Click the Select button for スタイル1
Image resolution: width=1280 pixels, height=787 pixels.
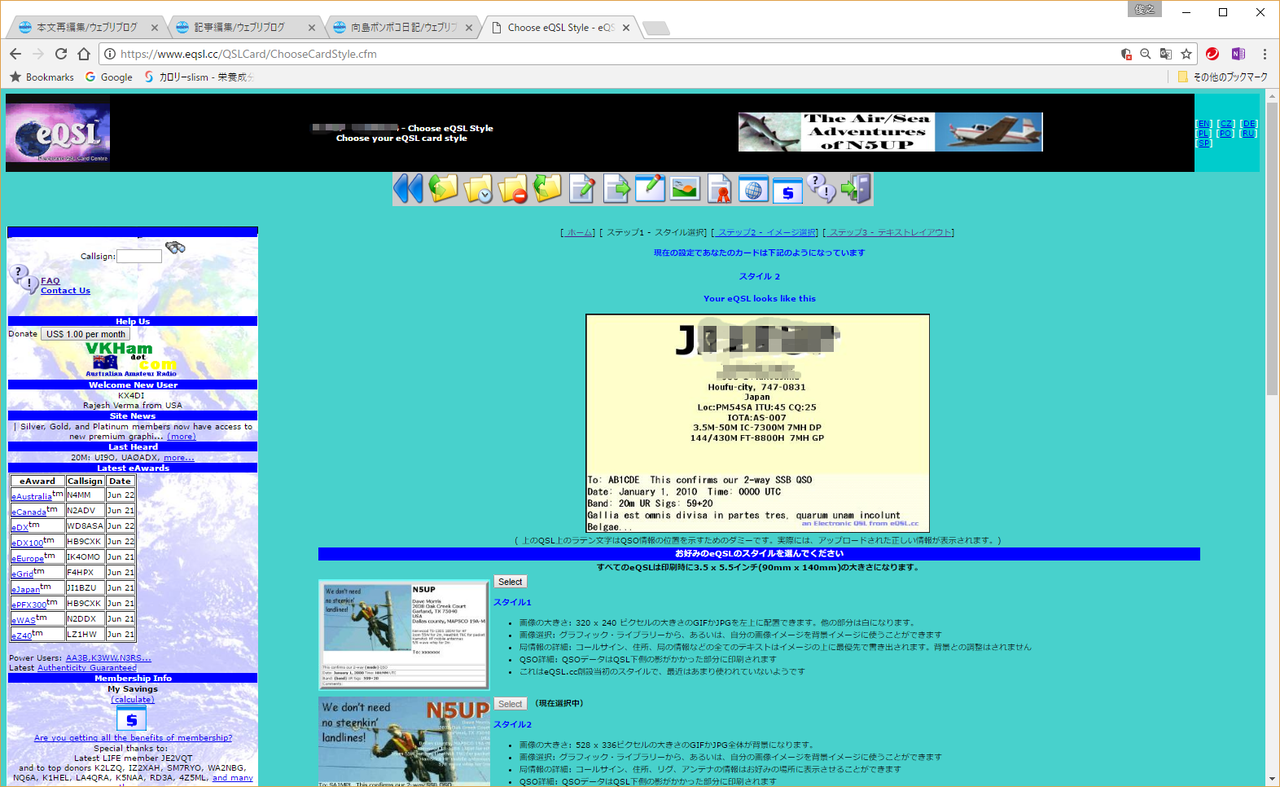tap(510, 582)
